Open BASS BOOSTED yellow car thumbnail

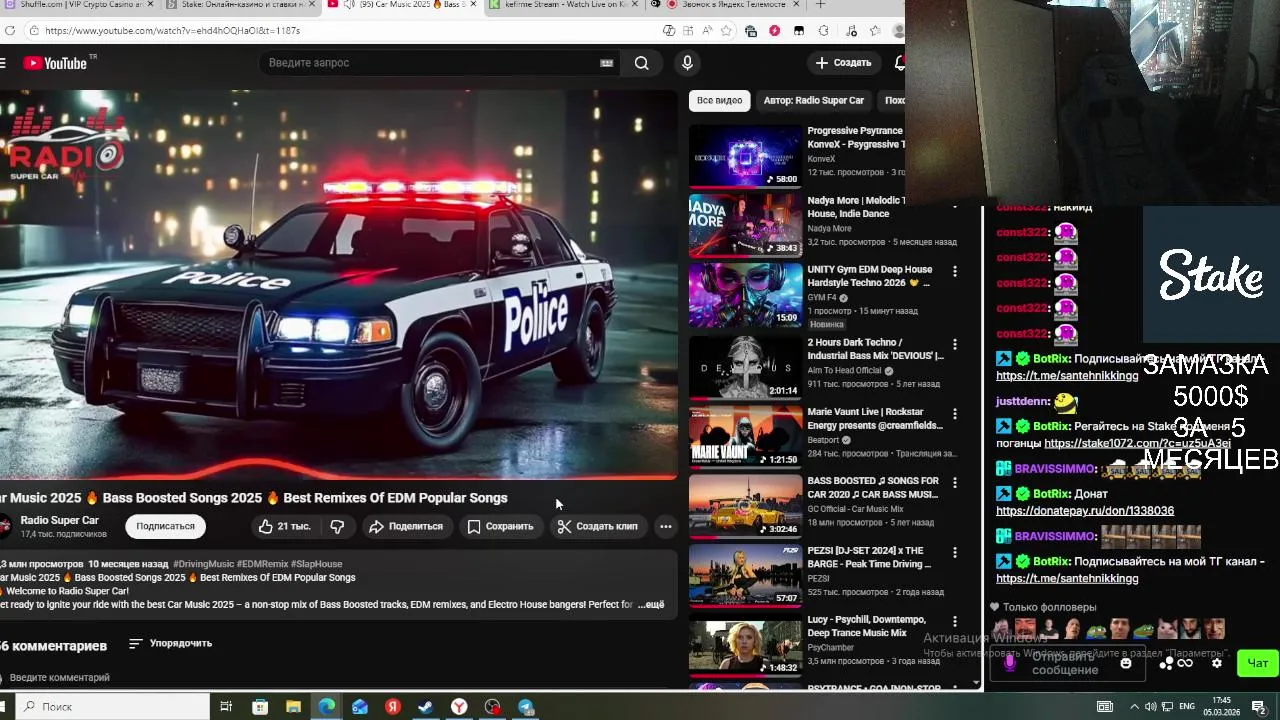pos(745,505)
